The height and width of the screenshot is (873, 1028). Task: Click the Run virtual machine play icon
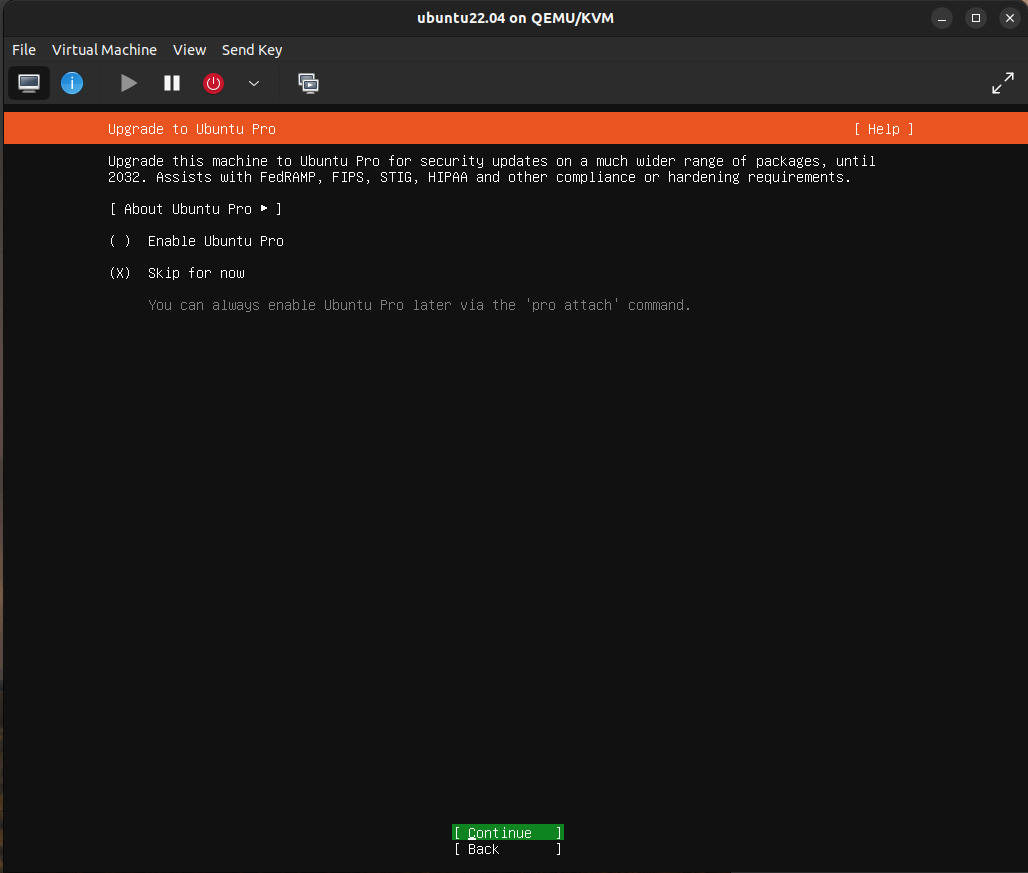[128, 83]
